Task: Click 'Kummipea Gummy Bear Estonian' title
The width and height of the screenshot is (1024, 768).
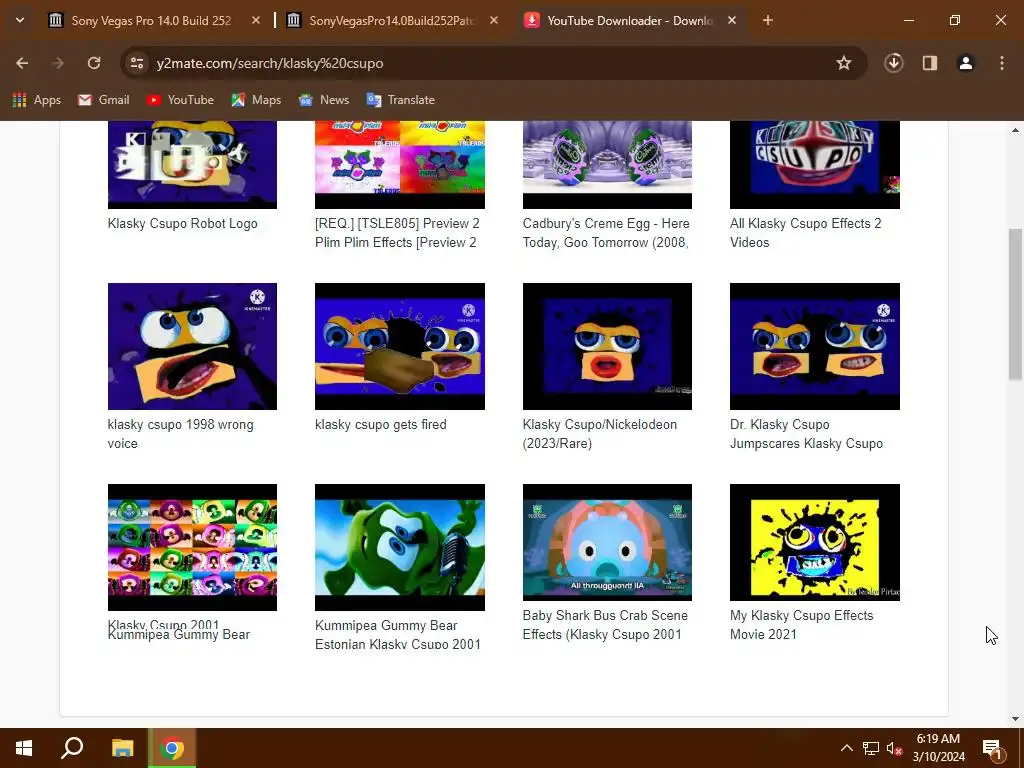Action: tap(398, 635)
